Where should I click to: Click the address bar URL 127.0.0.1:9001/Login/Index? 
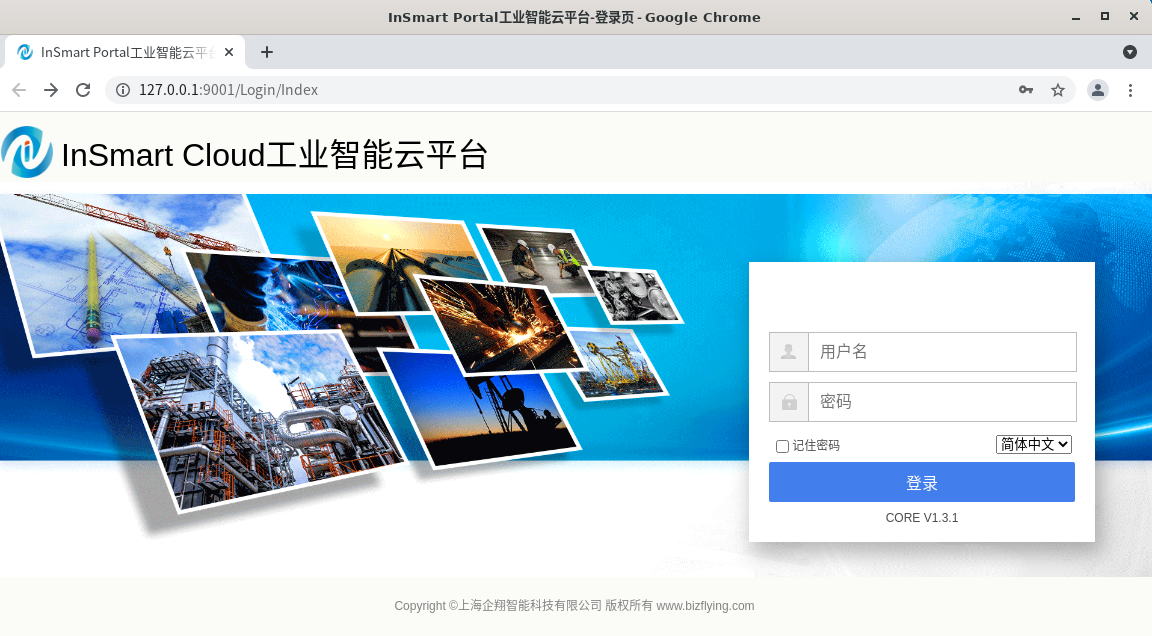point(228,90)
